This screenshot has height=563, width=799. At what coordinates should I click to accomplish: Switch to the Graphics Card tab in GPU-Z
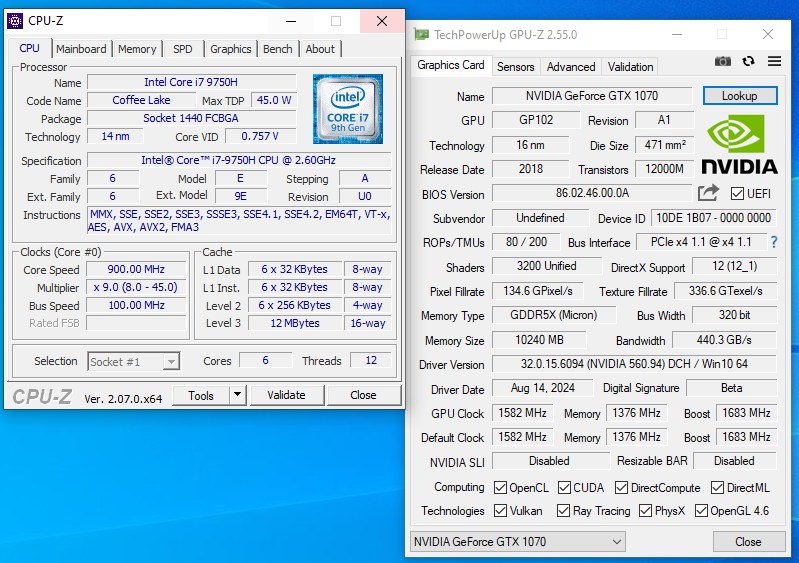[x=450, y=65]
